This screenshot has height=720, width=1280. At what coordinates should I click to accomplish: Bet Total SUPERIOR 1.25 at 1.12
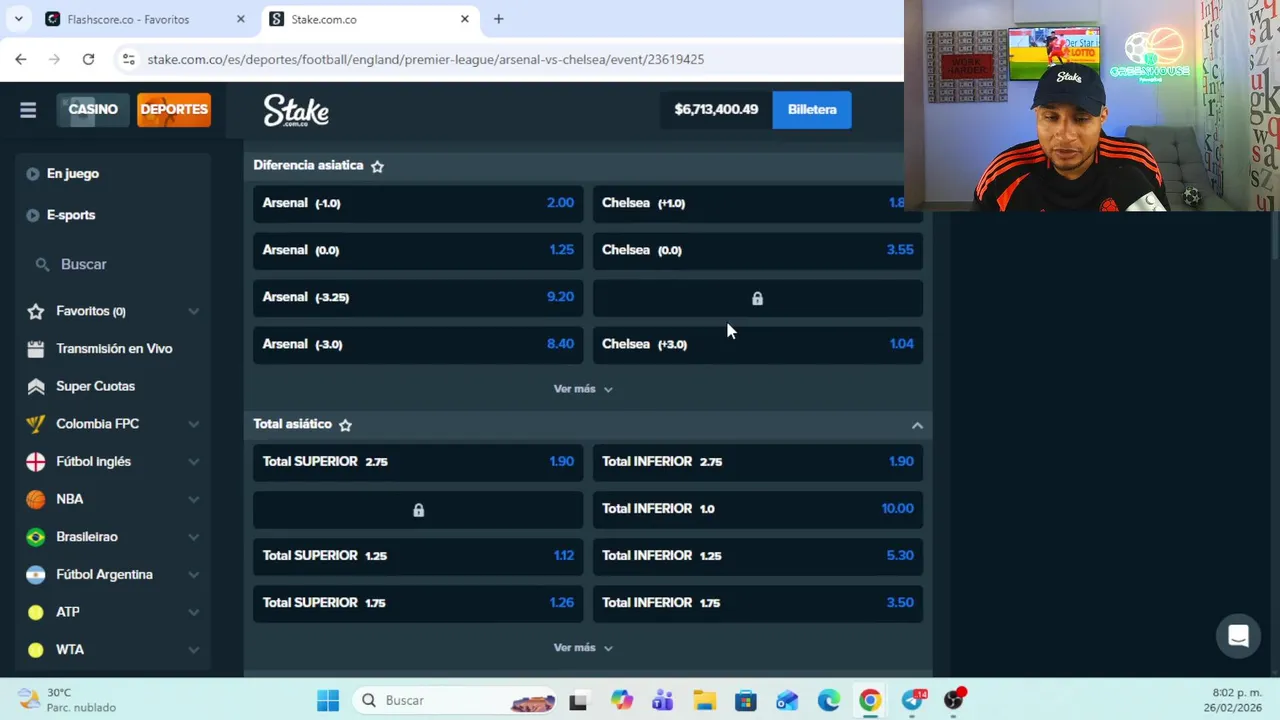(418, 556)
